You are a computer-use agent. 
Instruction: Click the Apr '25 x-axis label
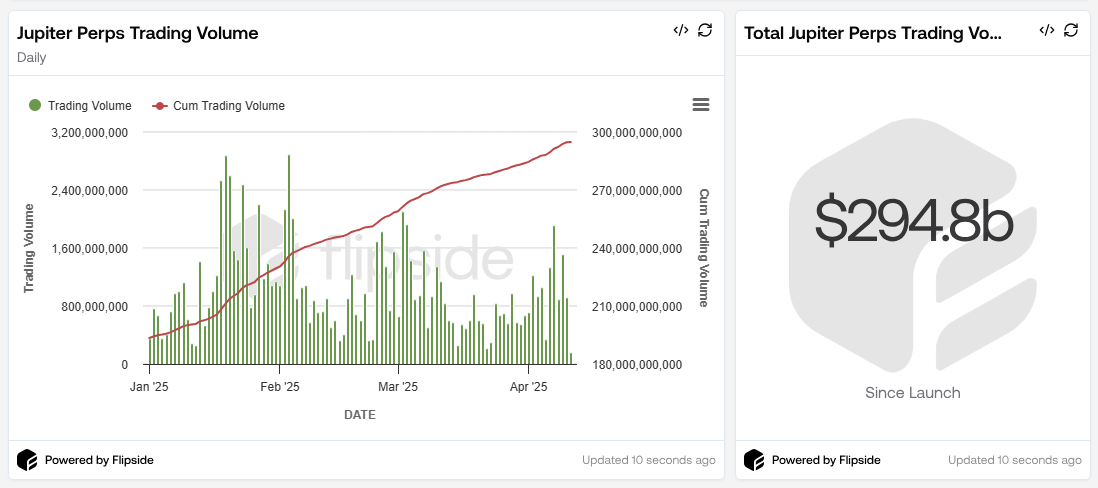tap(528, 387)
